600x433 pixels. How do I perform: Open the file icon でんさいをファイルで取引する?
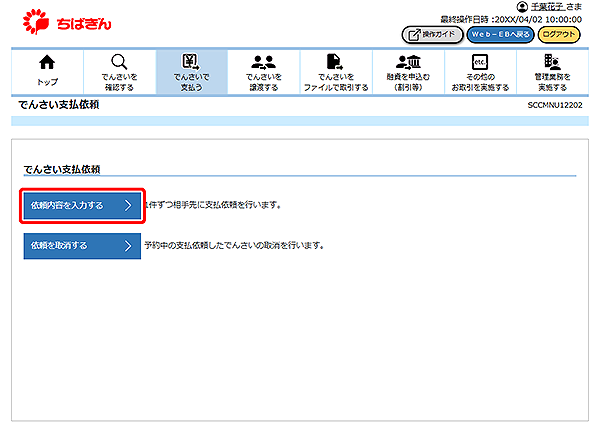pos(335,62)
